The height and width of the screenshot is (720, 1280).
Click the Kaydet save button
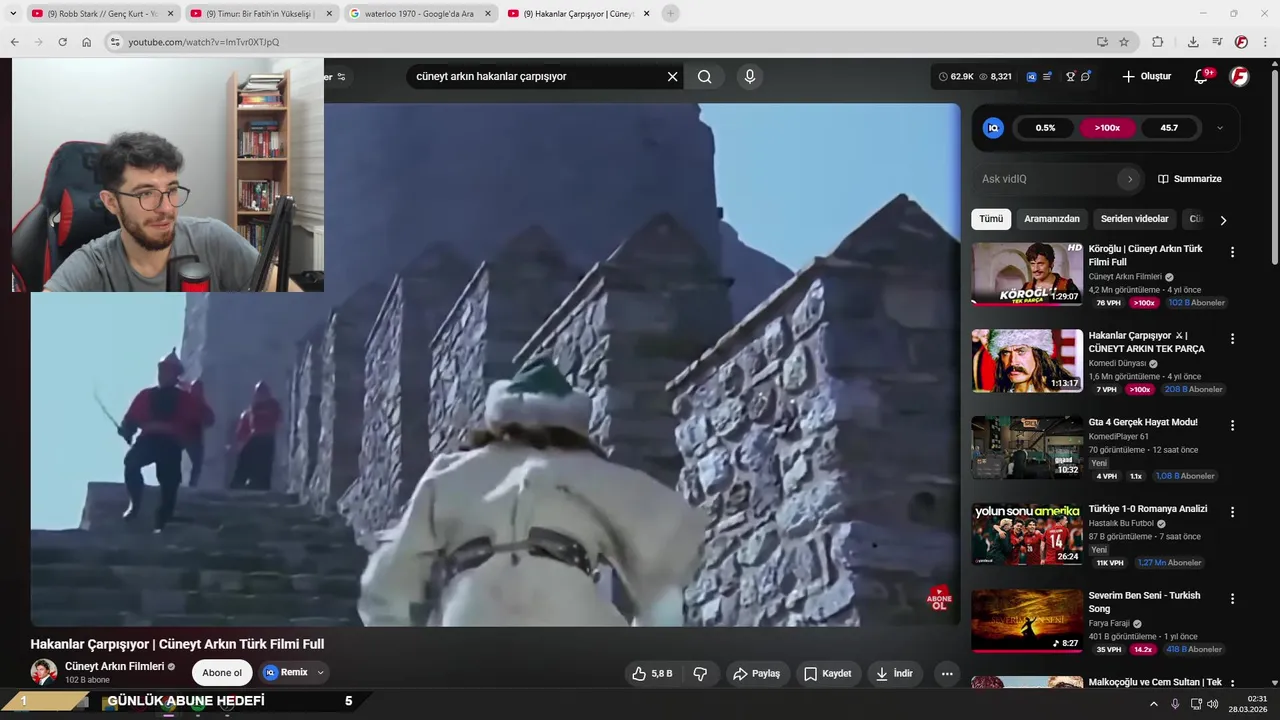pyautogui.click(x=827, y=674)
